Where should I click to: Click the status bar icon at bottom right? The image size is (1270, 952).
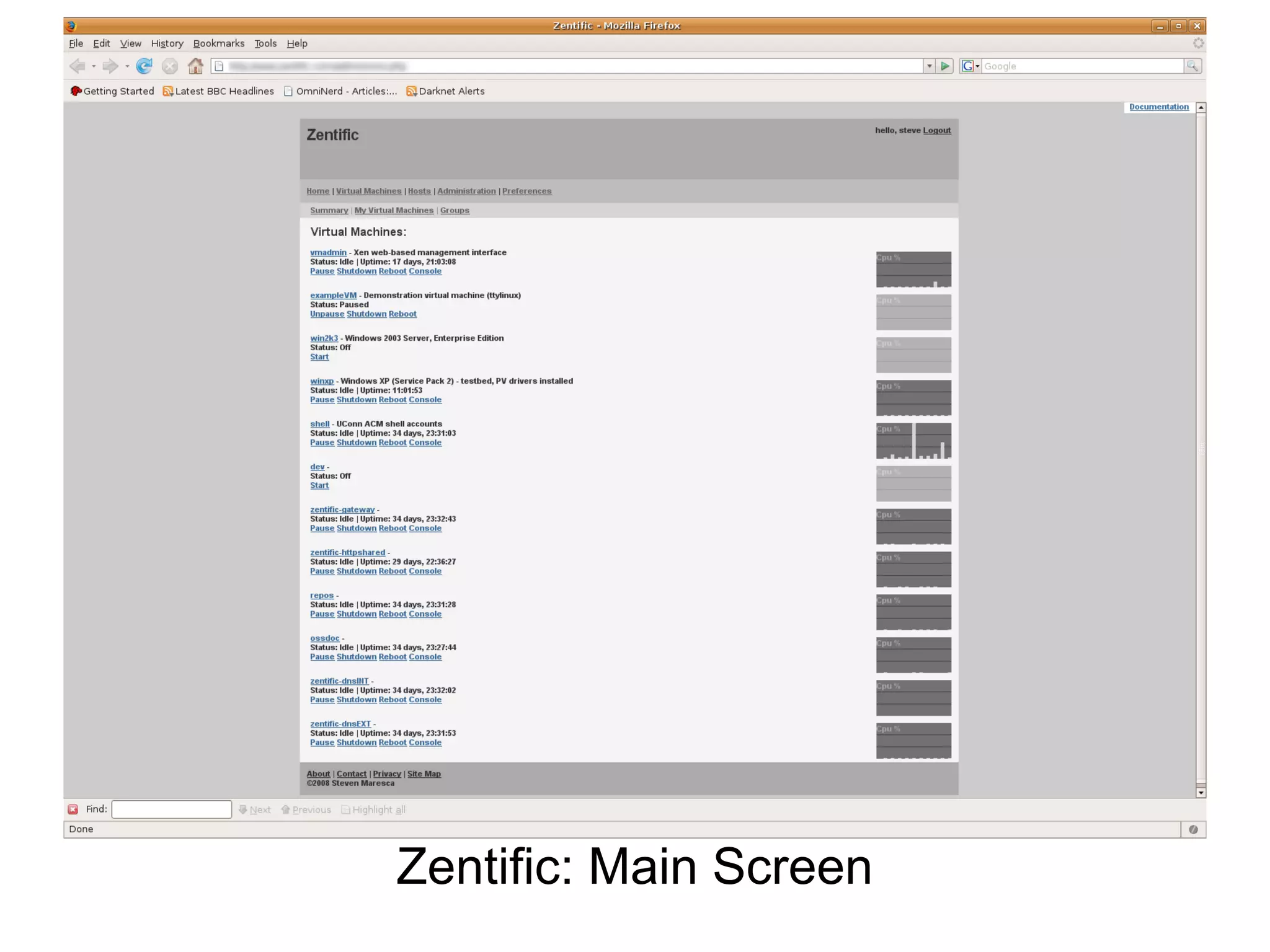pos(1193,829)
